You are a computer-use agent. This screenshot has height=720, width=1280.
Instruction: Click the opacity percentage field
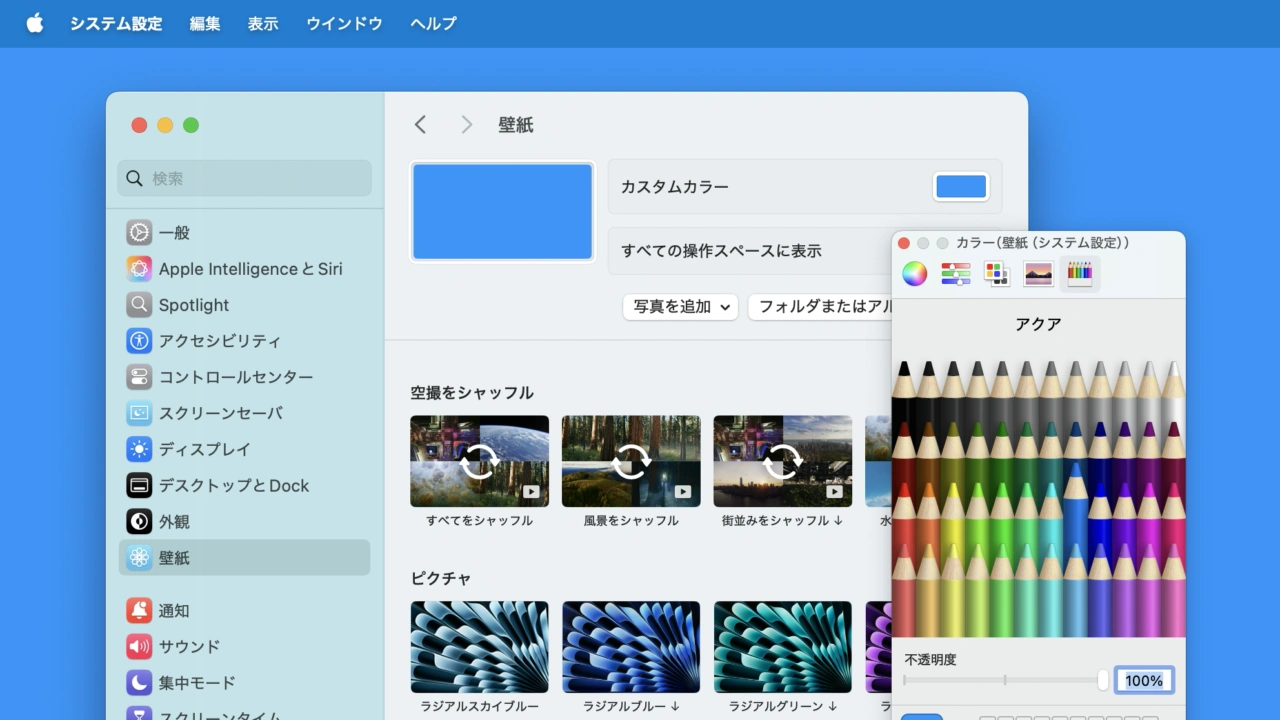(1144, 680)
